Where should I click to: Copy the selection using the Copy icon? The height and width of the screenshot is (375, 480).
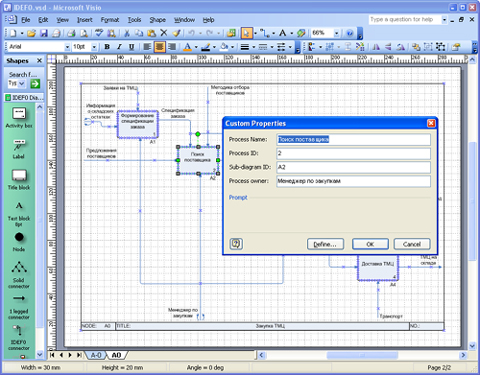(x=139, y=33)
